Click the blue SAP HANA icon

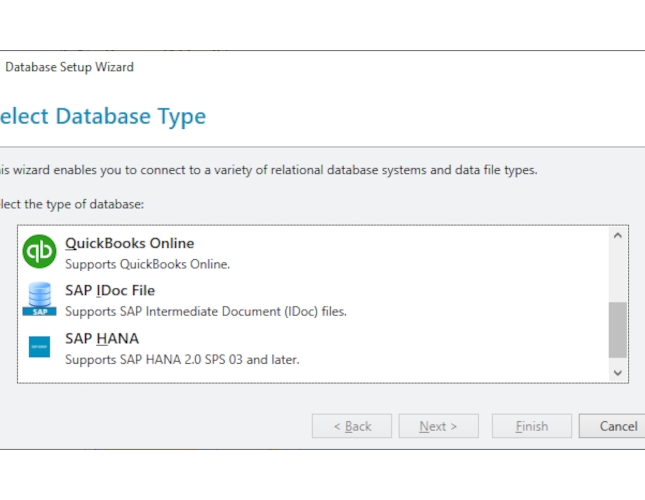coord(39,347)
